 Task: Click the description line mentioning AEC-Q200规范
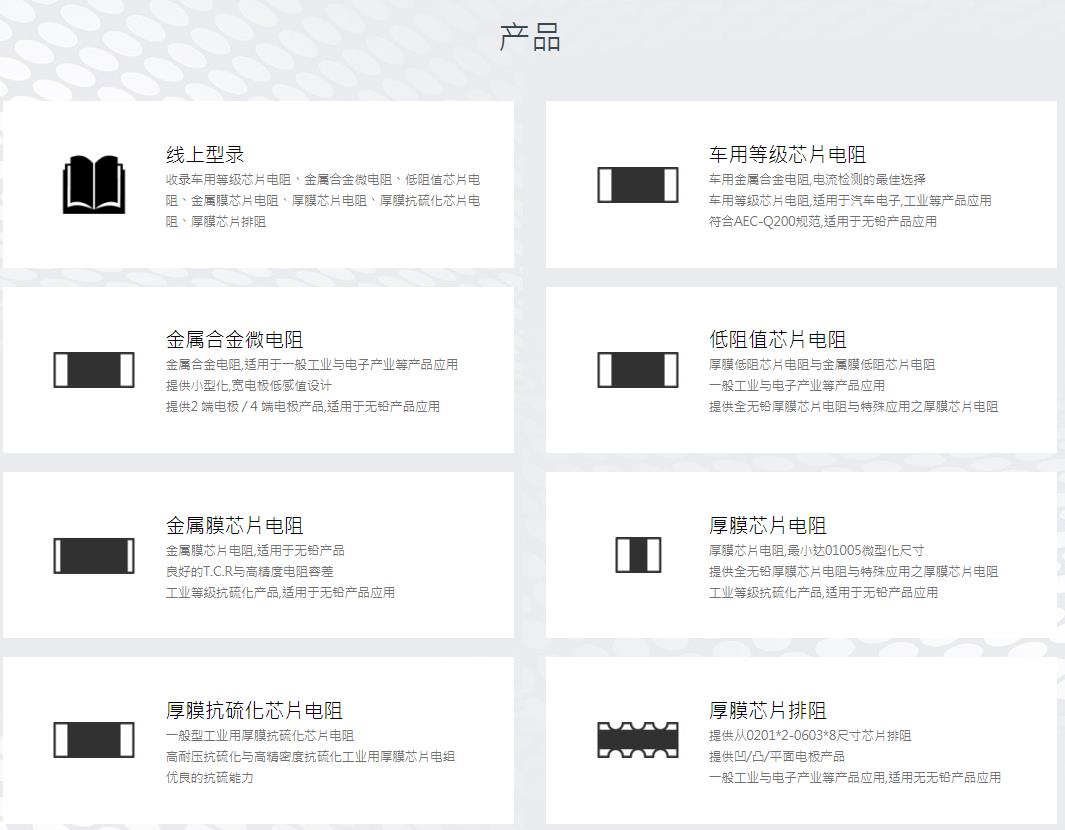pyautogui.click(x=822, y=222)
